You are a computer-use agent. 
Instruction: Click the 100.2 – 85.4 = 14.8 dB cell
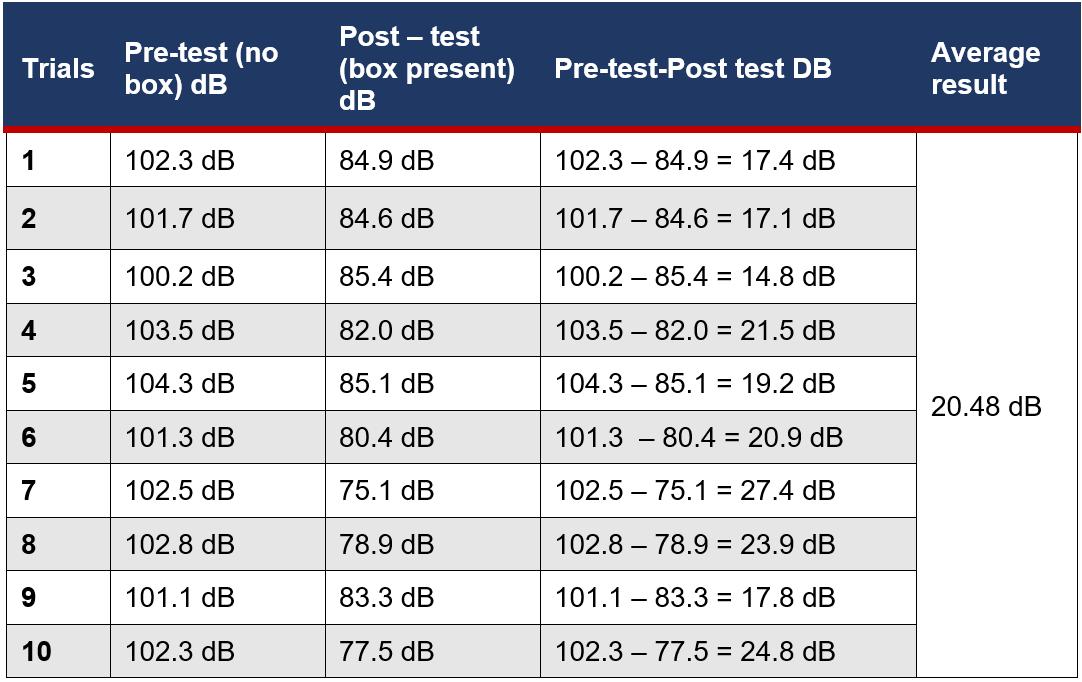point(728,276)
